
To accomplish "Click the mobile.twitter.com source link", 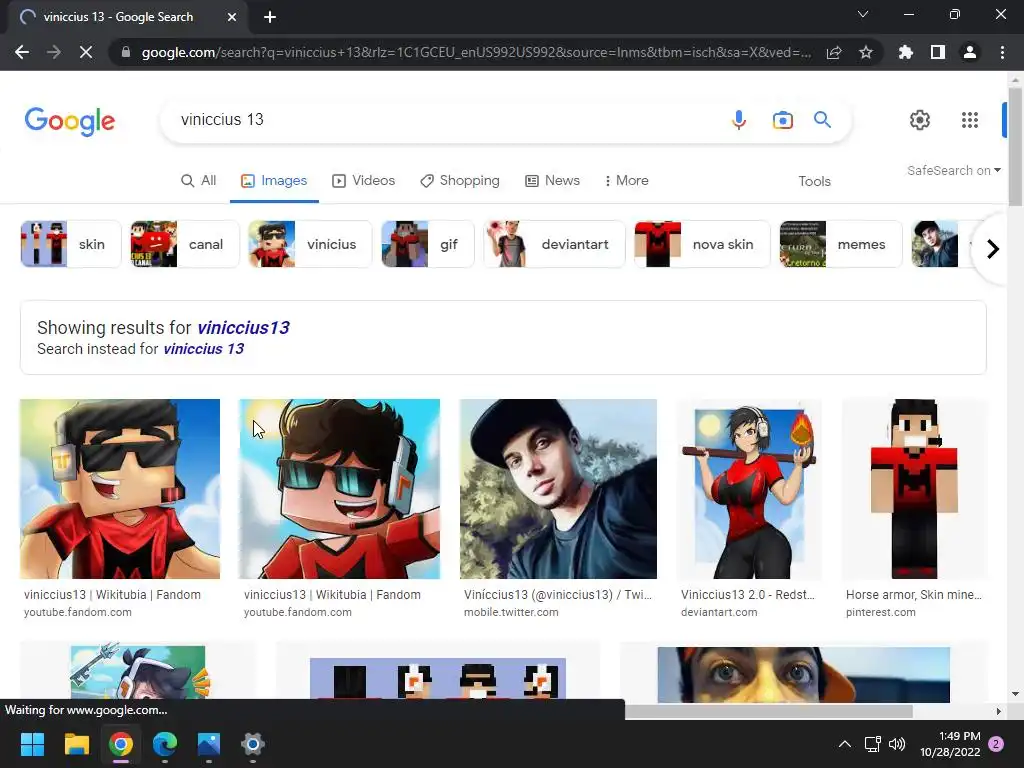I will (x=511, y=613).
